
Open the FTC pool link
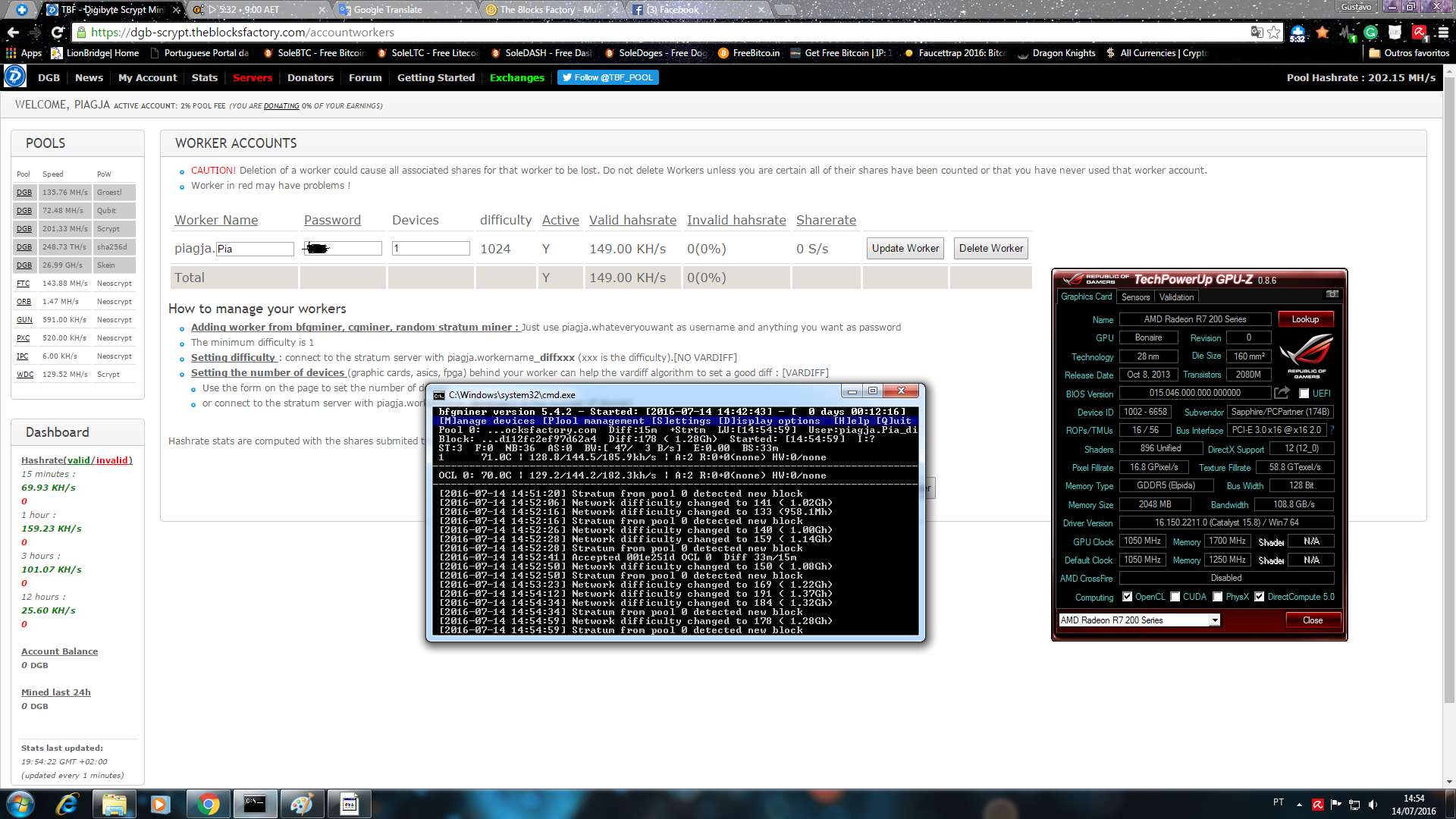pos(24,284)
